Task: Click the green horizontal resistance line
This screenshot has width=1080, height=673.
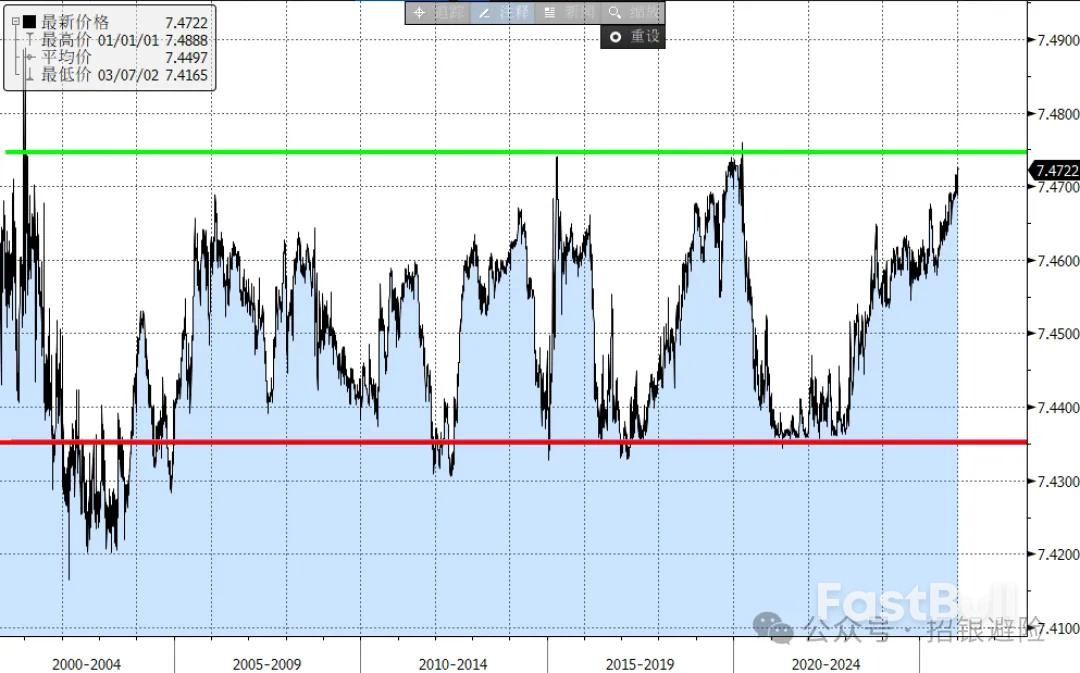Action: click(300, 152)
